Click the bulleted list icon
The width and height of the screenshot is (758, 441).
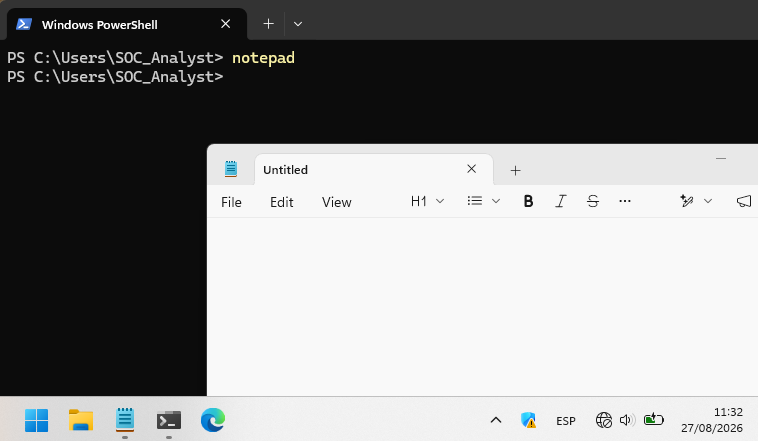coord(475,201)
